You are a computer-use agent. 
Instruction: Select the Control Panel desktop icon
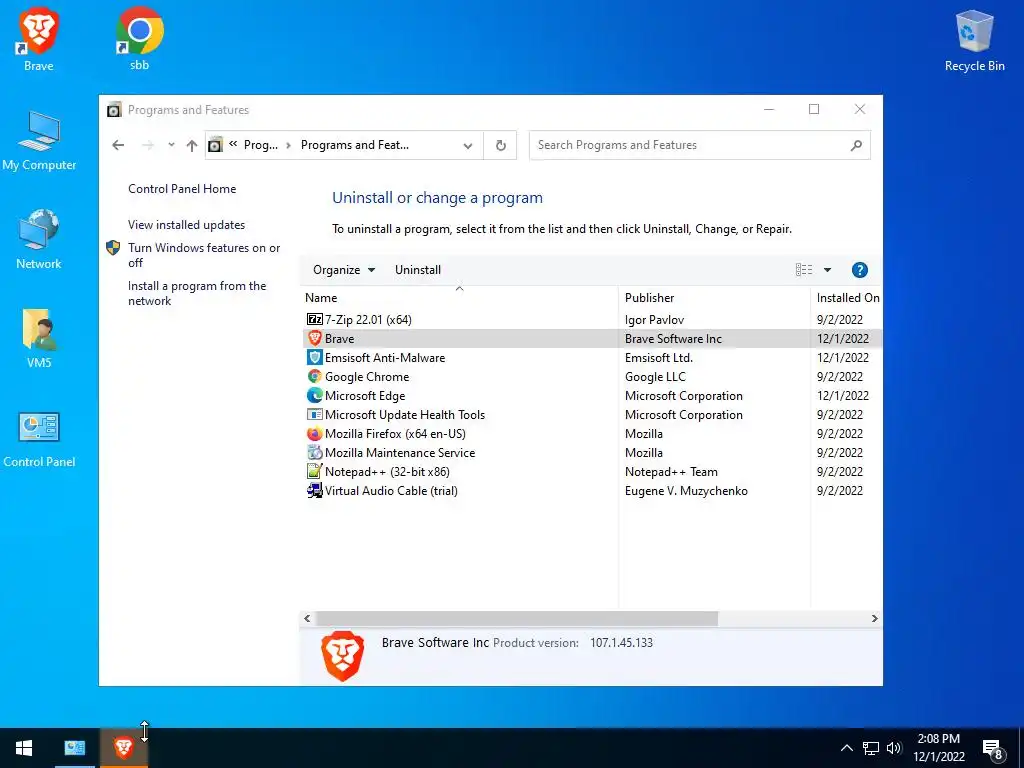[x=39, y=439]
